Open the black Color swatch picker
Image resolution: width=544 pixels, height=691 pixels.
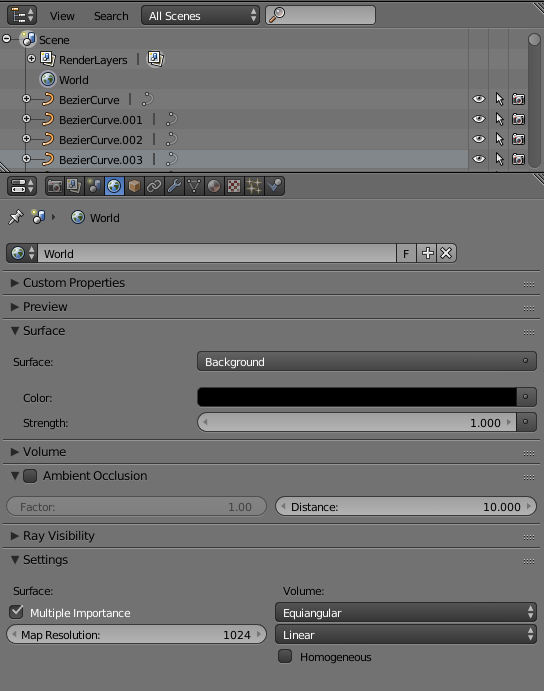coord(357,397)
